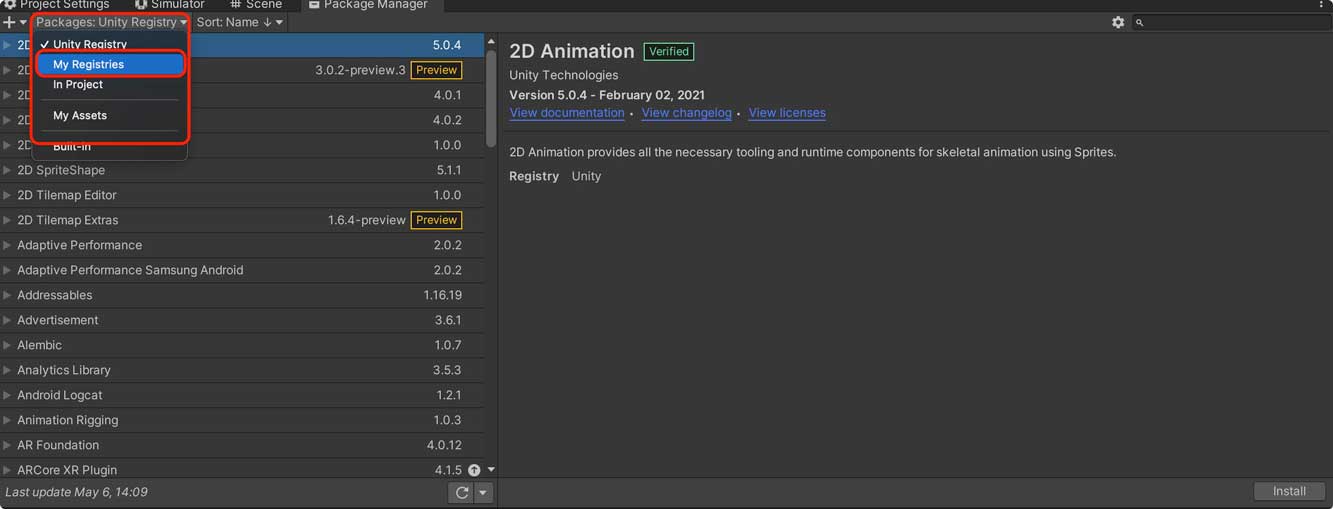Click the Preview badge beside 3.0.2-preview.3
The image size is (1333, 509).
[x=437, y=70]
